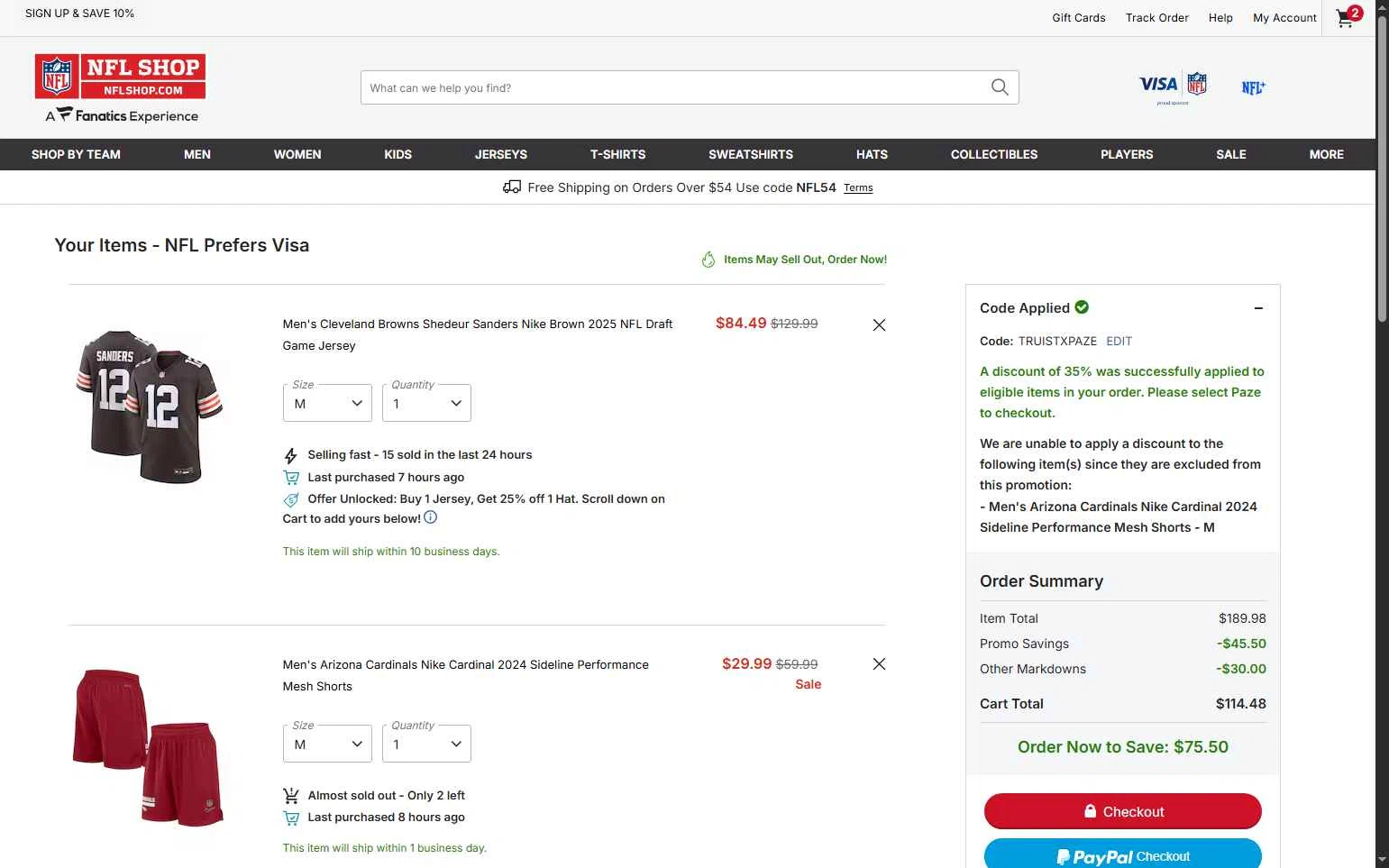Viewport: 1389px width, 868px height.
Task: Click the PayPal Checkout button
Action: coord(1123,855)
